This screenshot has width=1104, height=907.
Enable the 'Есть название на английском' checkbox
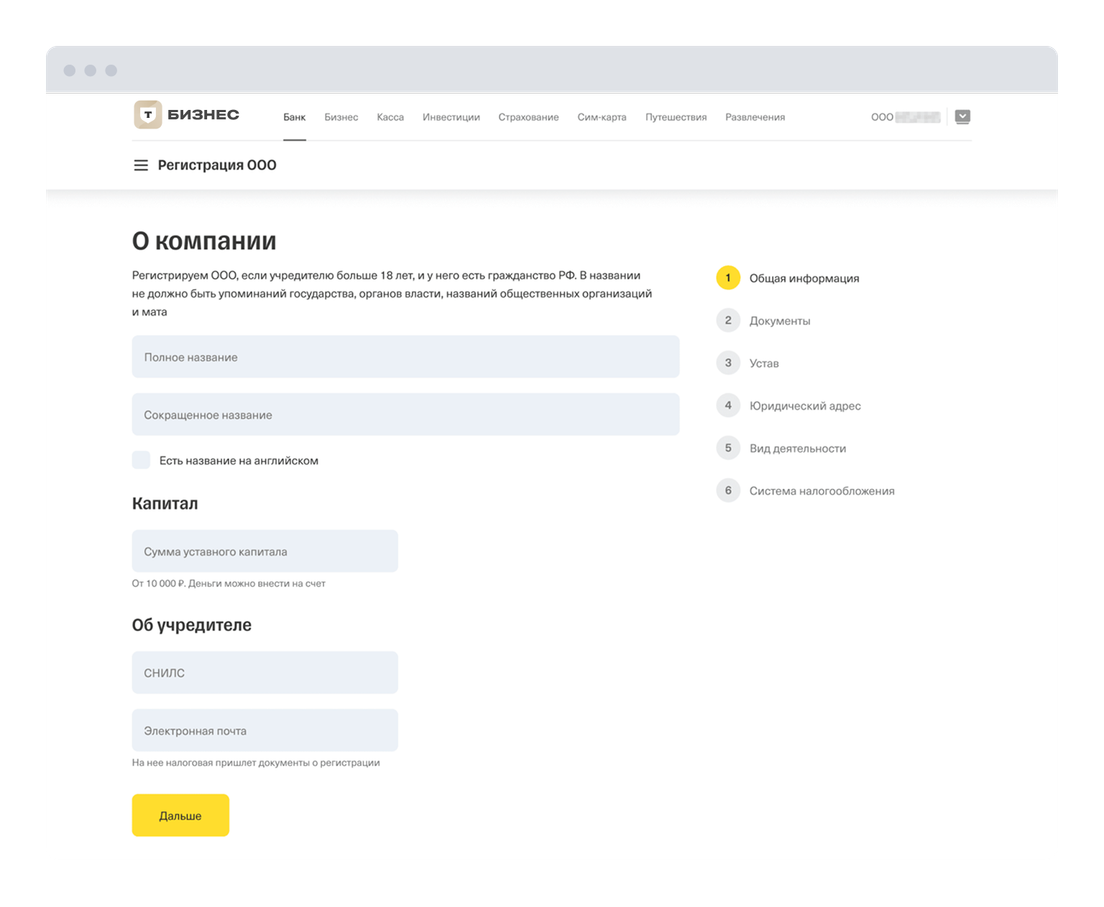point(141,460)
